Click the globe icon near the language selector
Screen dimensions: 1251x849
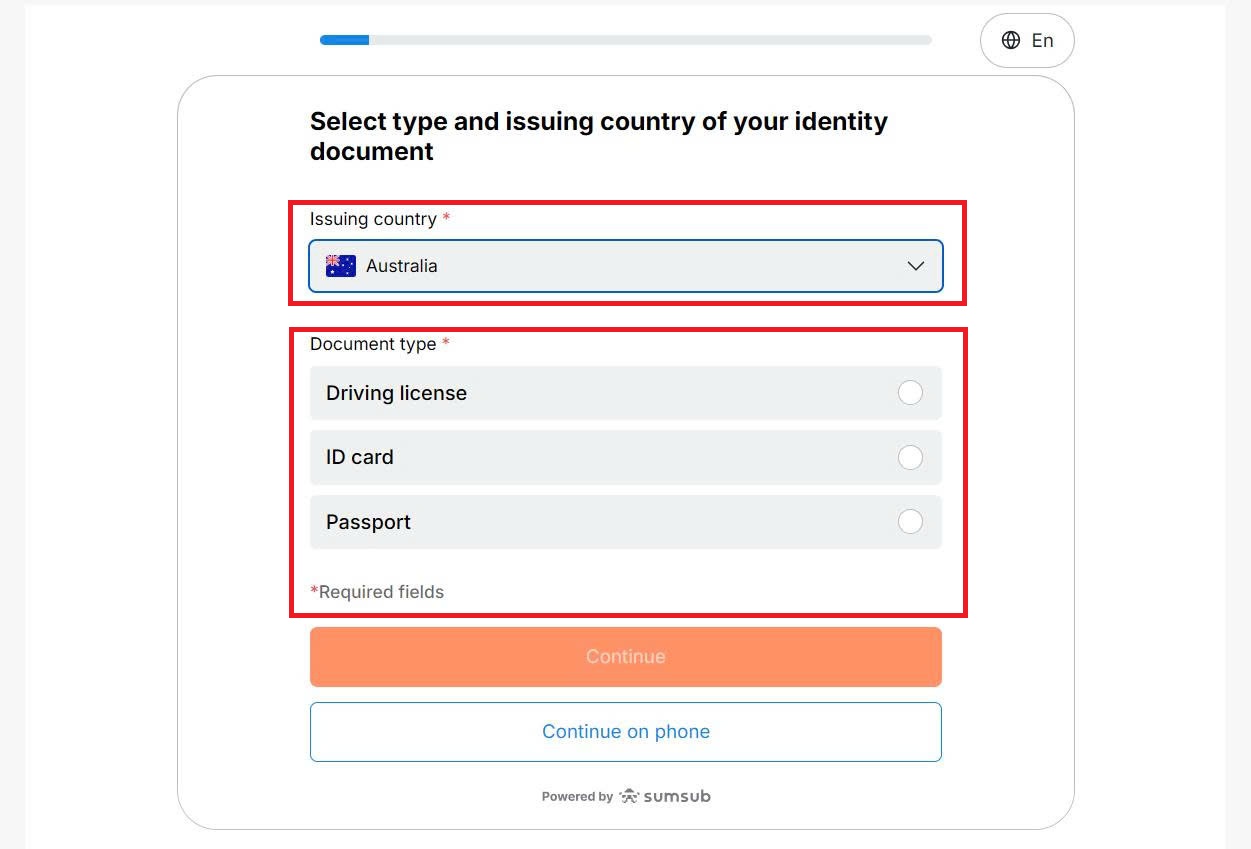click(x=1010, y=40)
